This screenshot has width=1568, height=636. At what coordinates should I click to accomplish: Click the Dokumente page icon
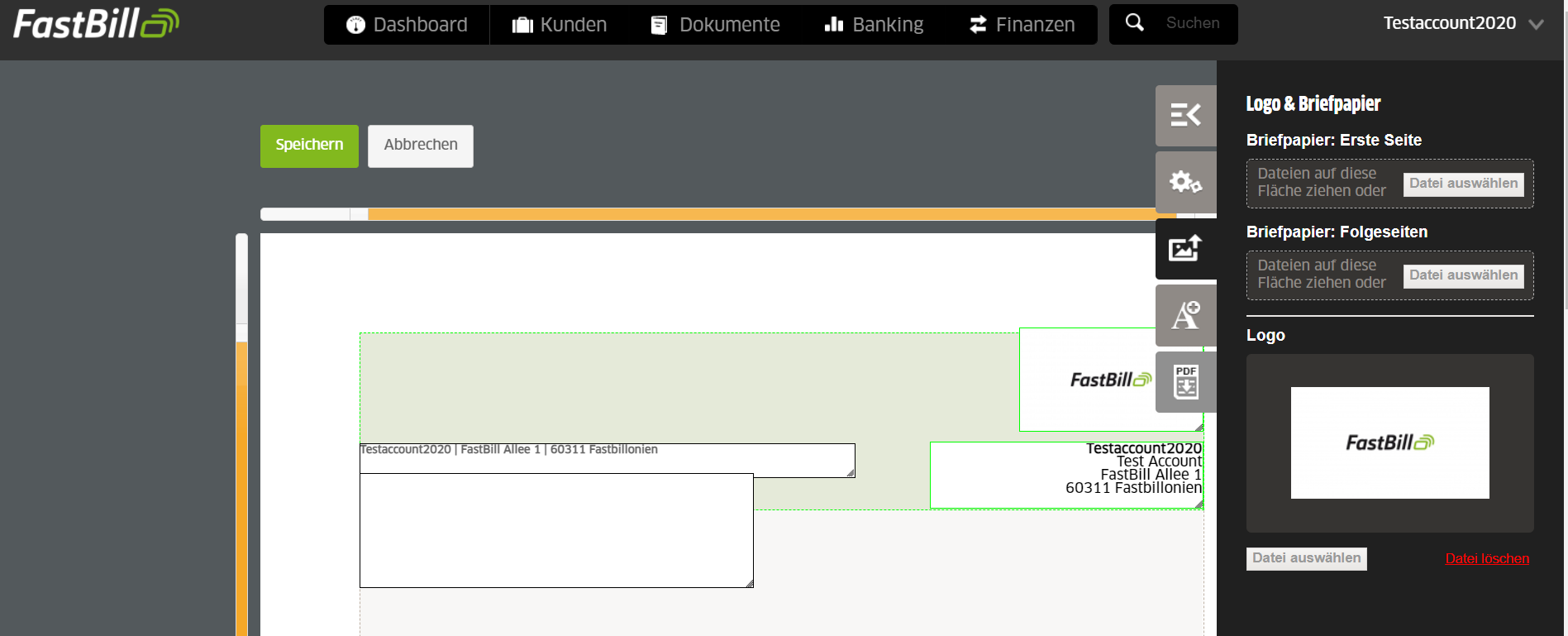(x=659, y=25)
